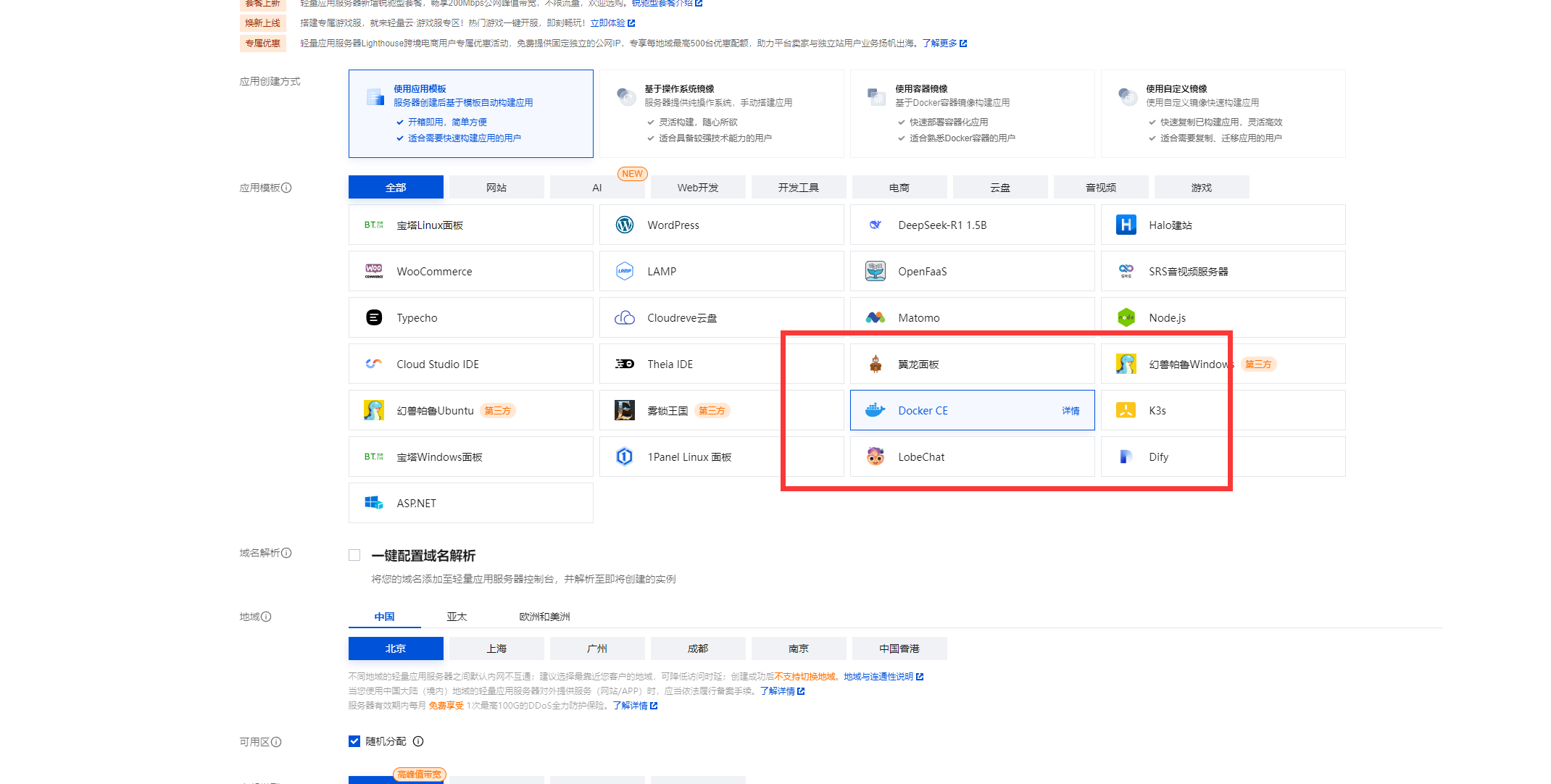This screenshot has width=1551, height=784.
Task: Open the 中国 region tab
Action: coord(385,617)
